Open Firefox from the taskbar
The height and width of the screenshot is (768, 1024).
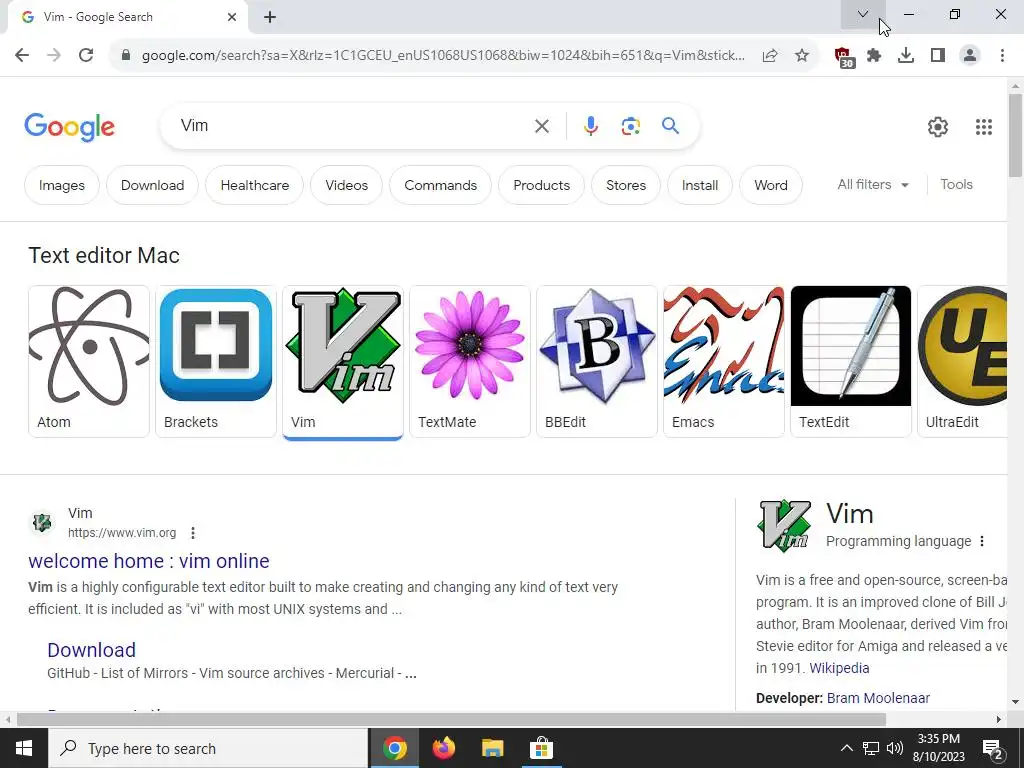444,748
